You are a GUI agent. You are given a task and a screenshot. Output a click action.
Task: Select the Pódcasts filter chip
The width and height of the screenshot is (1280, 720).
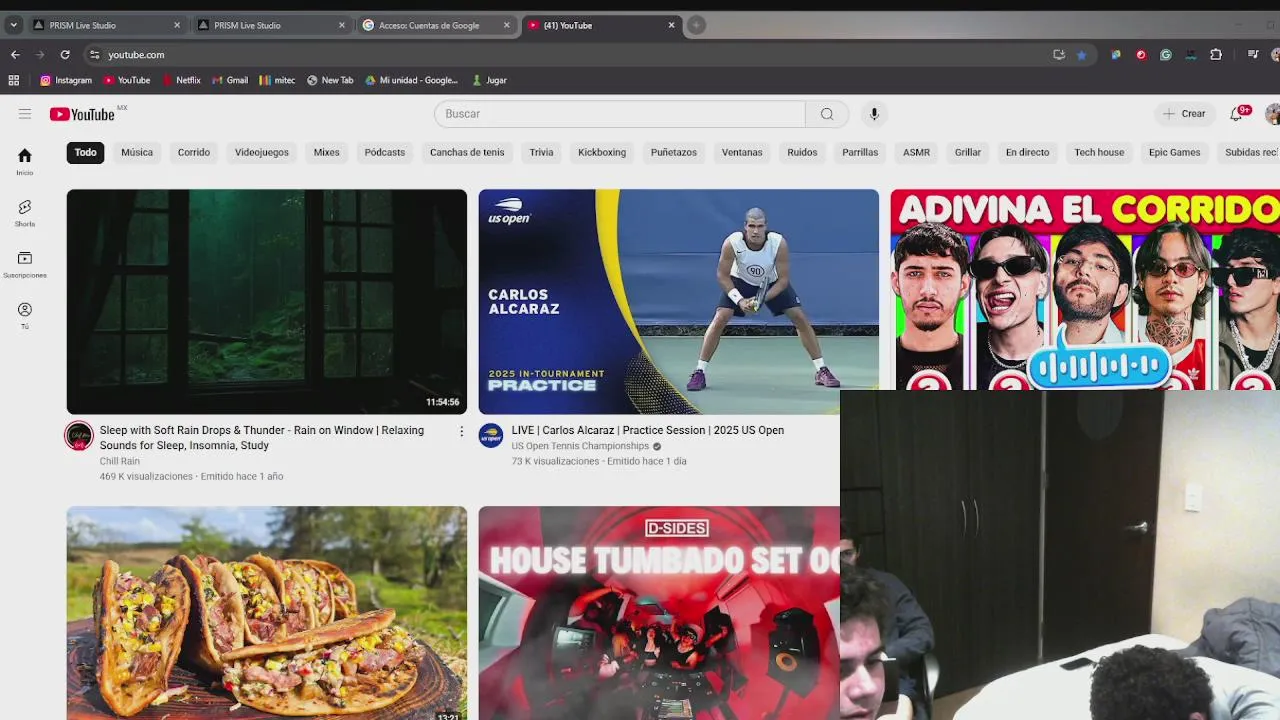pyautogui.click(x=385, y=152)
